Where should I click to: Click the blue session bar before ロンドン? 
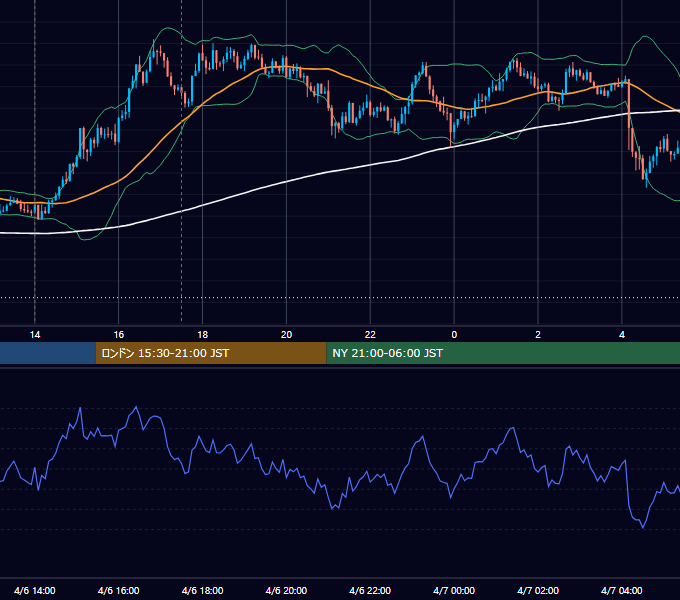(48, 353)
